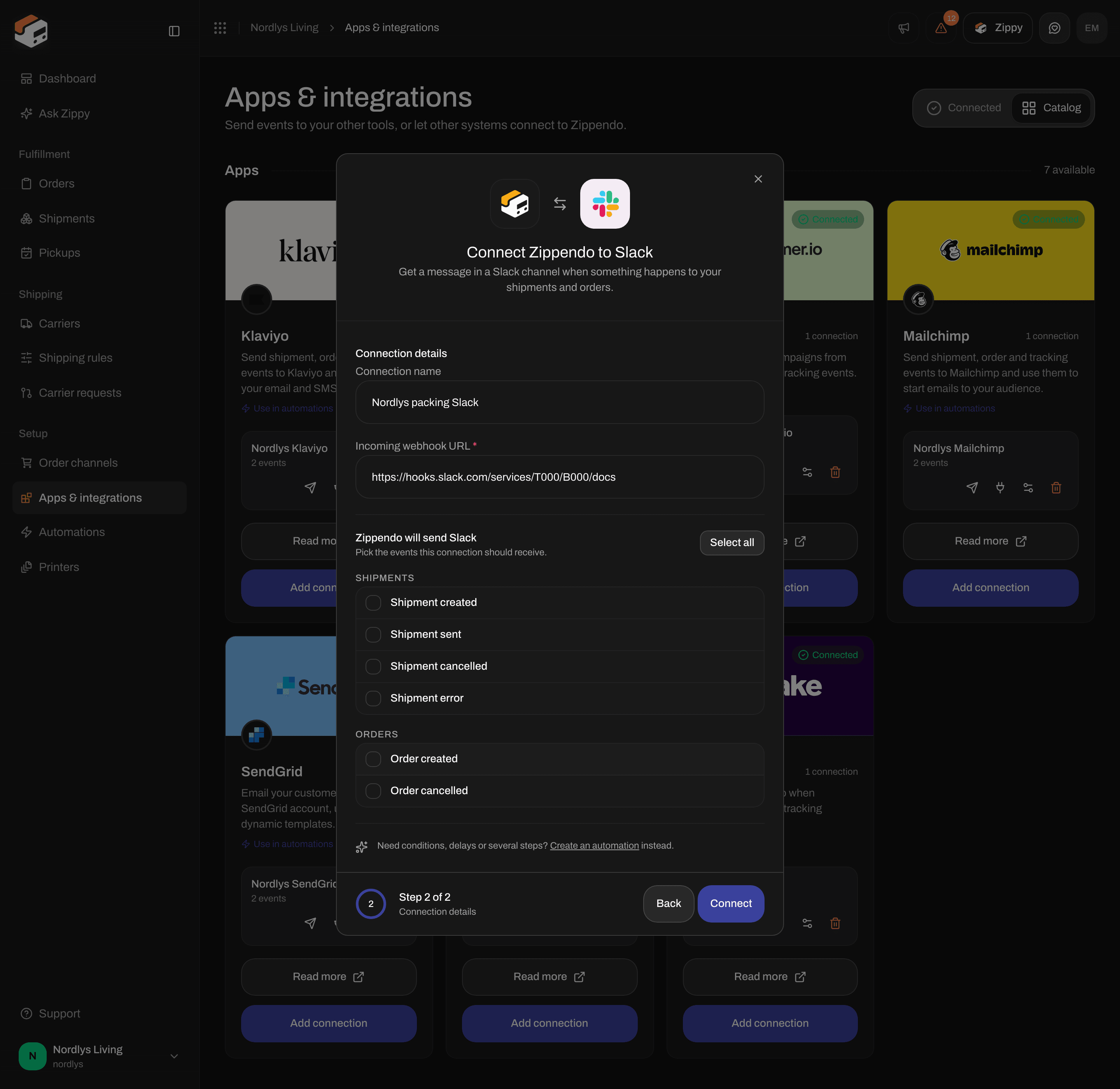1120x1089 pixels.
Task: Click the send icon on Nordlys Klaviyo
Action: click(310, 487)
